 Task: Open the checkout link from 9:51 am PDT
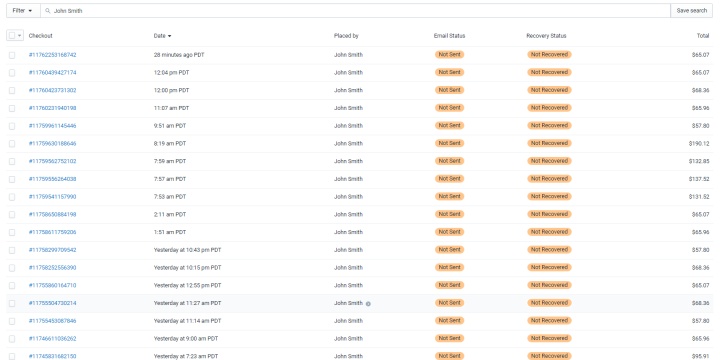click(52, 125)
